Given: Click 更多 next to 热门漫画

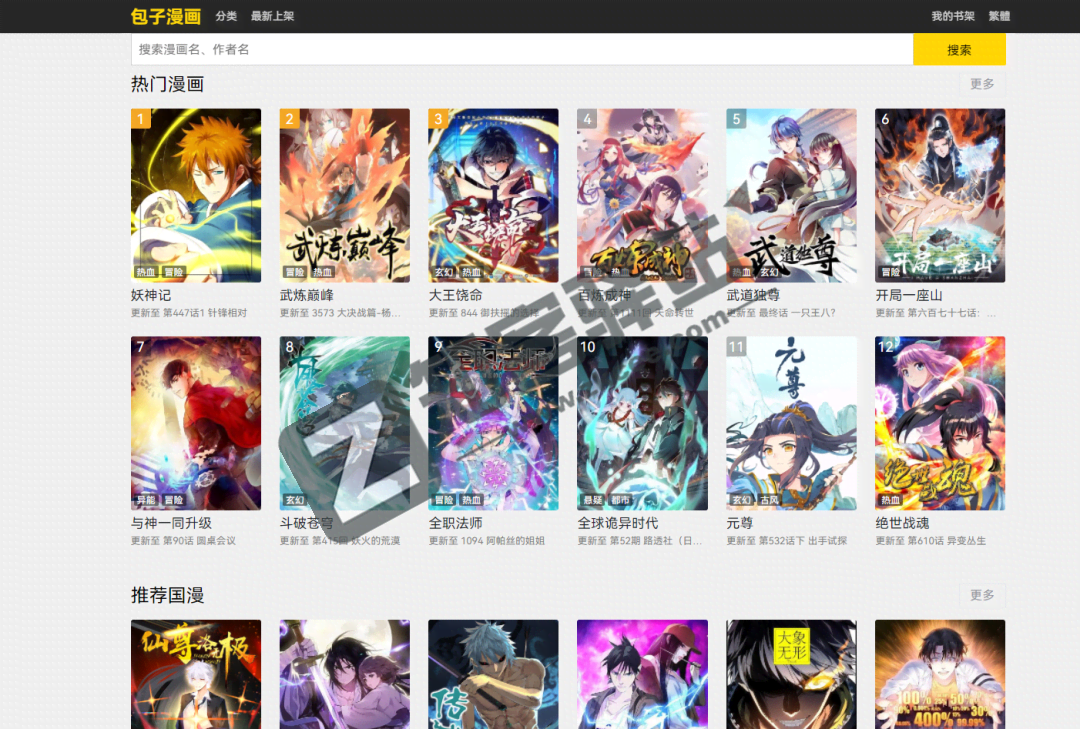Looking at the screenshot, I should pos(981,84).
